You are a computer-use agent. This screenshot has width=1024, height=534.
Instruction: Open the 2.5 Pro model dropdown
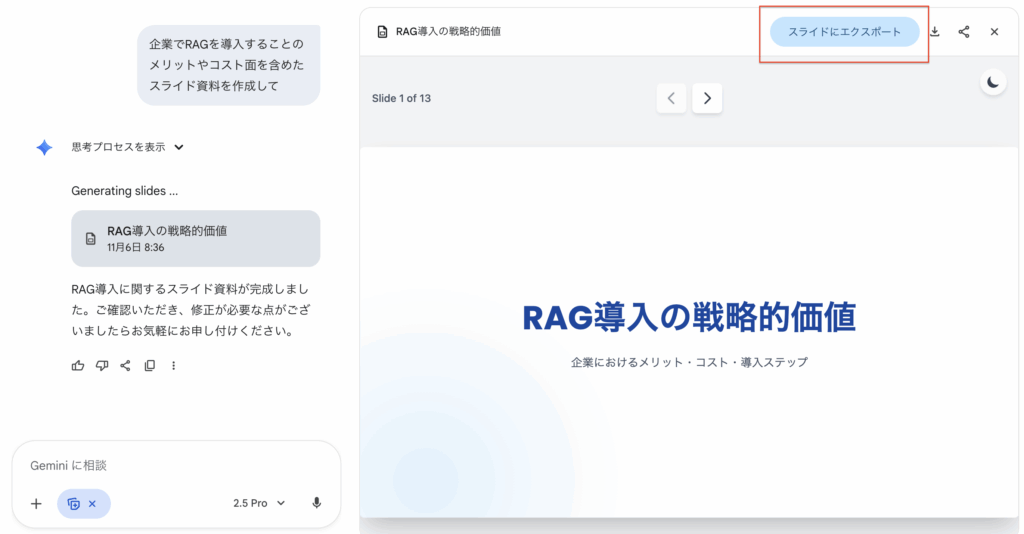coord(259,503)
